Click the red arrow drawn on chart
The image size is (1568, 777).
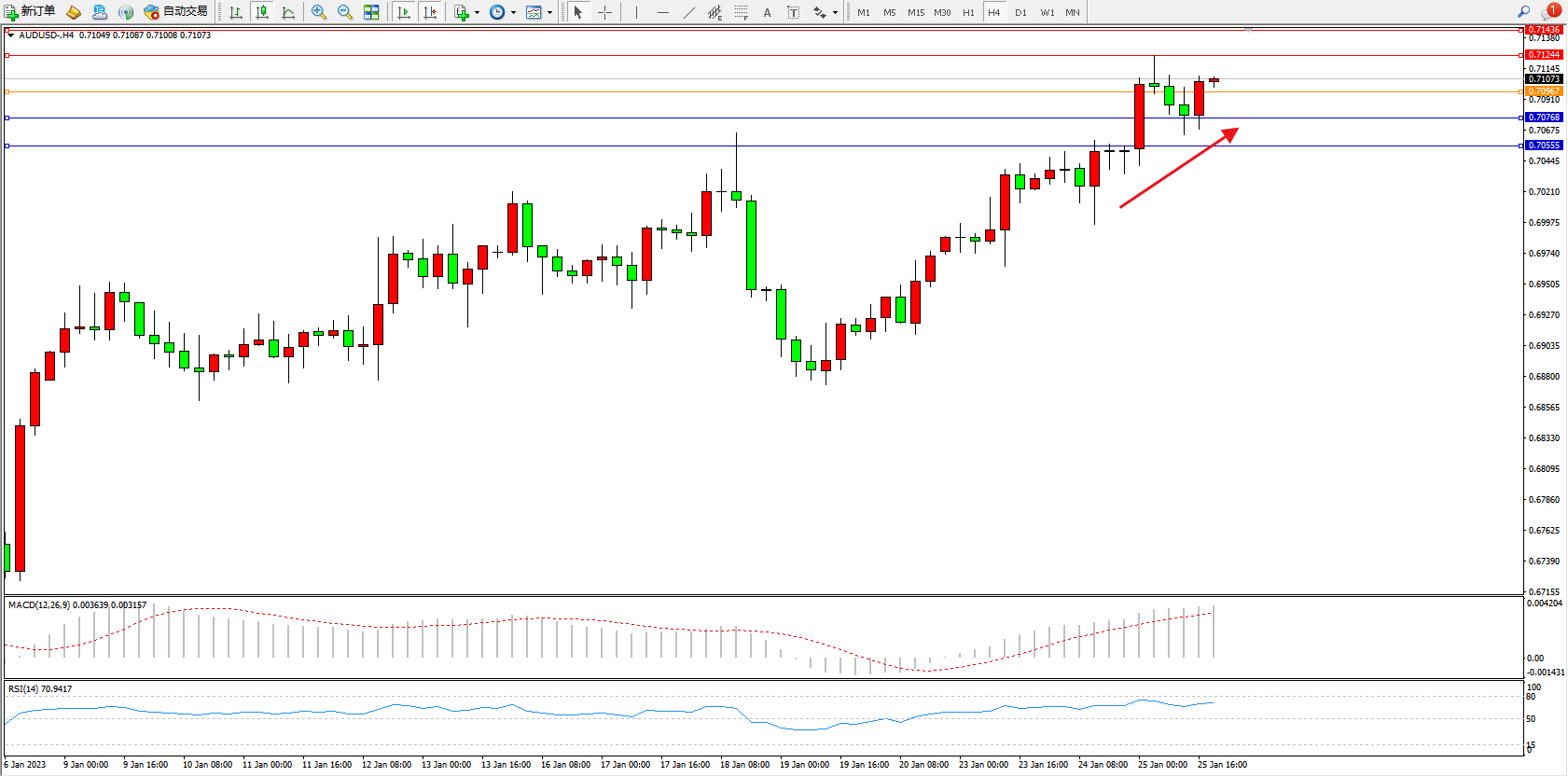[1179, 168]
